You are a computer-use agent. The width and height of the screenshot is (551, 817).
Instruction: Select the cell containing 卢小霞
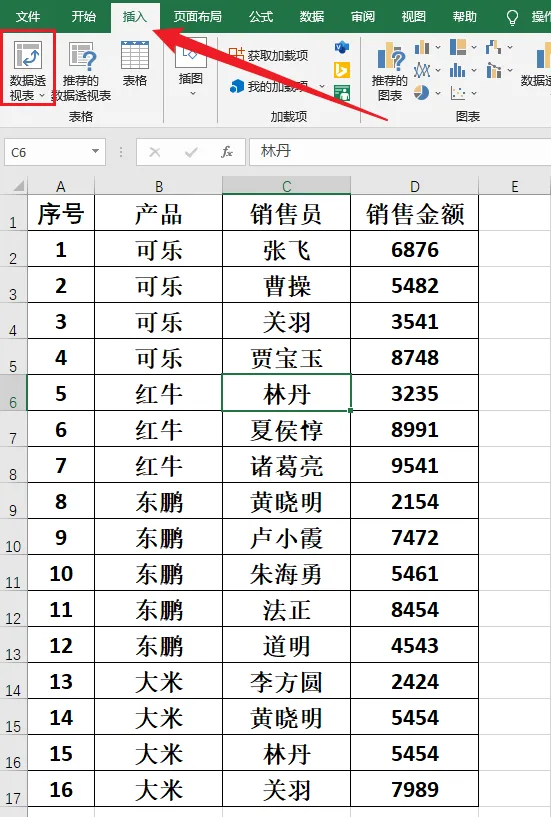[286, 537]
